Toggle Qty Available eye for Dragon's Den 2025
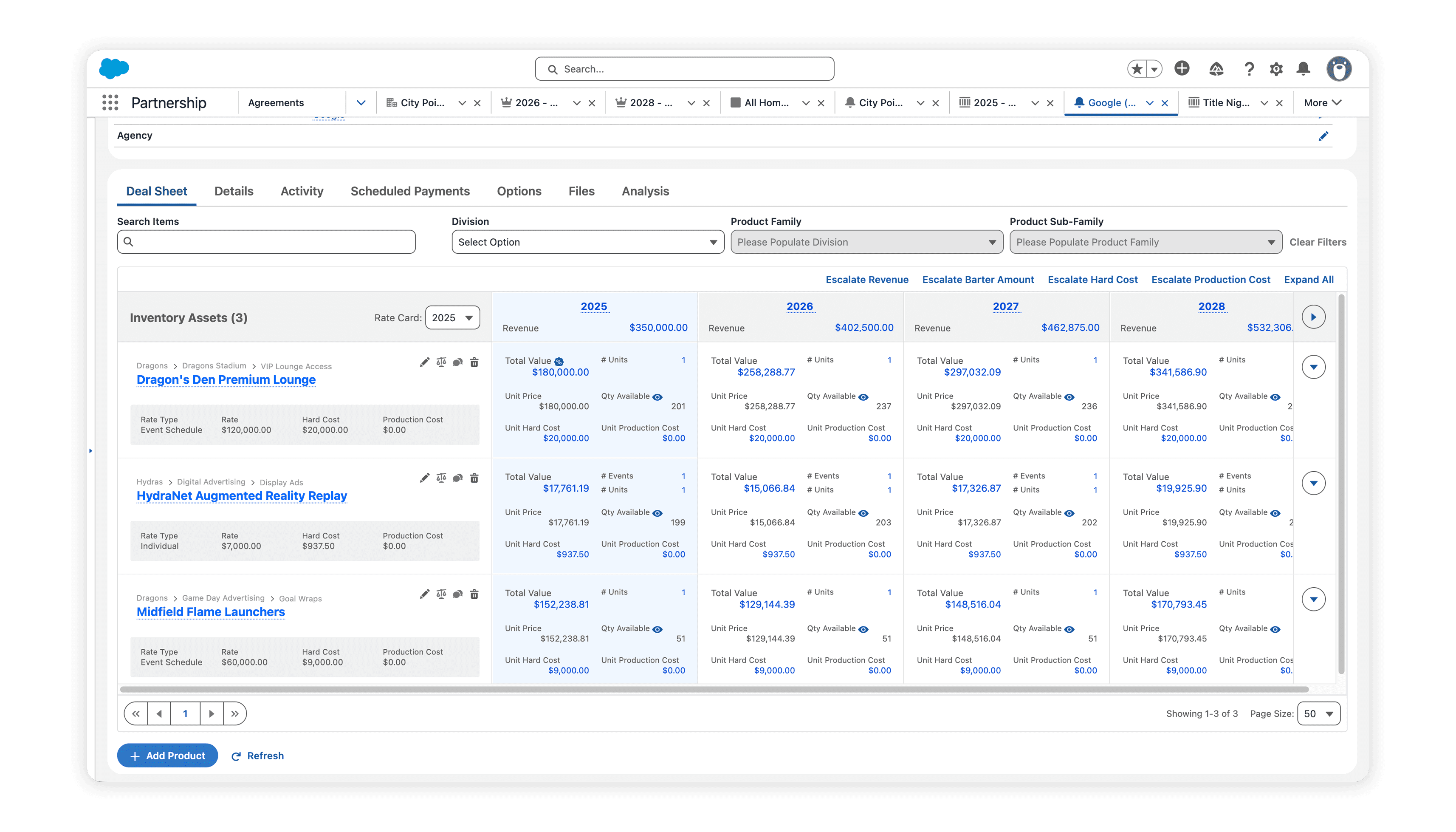This screenshot has height=832, width=1456. tap(657, 397)
